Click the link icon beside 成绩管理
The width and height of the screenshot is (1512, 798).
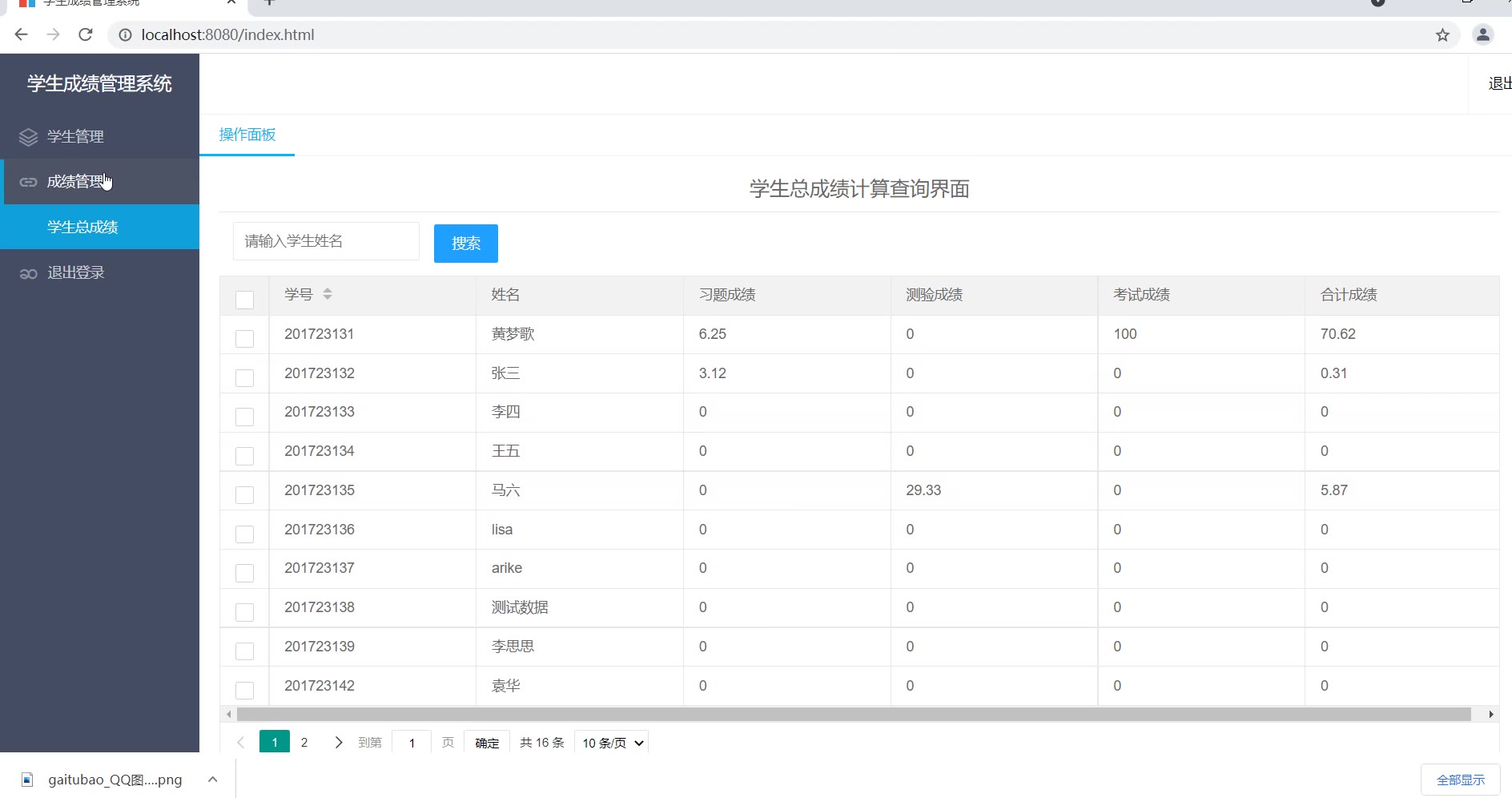[x=28, y=182]
